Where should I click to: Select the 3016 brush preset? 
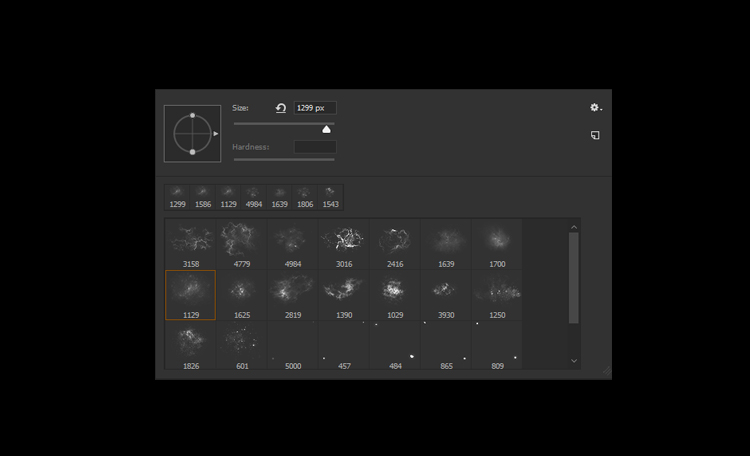(x=344, y=244)
